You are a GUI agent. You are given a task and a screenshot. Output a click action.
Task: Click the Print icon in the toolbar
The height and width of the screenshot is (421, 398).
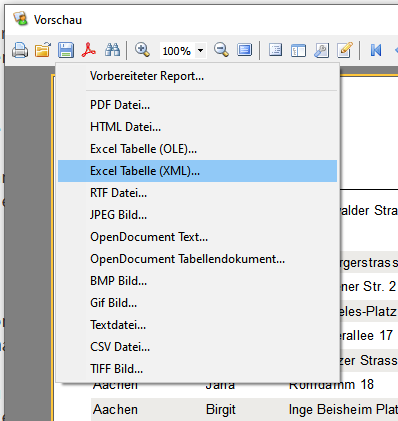20,51
